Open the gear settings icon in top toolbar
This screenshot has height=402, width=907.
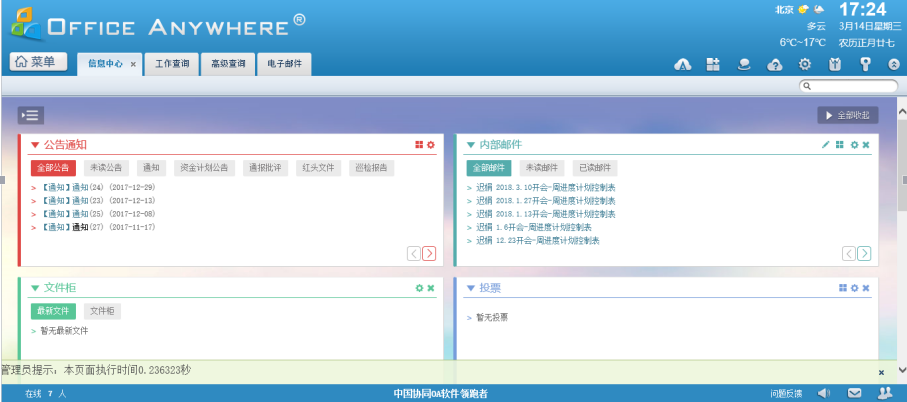click(804, 64)
